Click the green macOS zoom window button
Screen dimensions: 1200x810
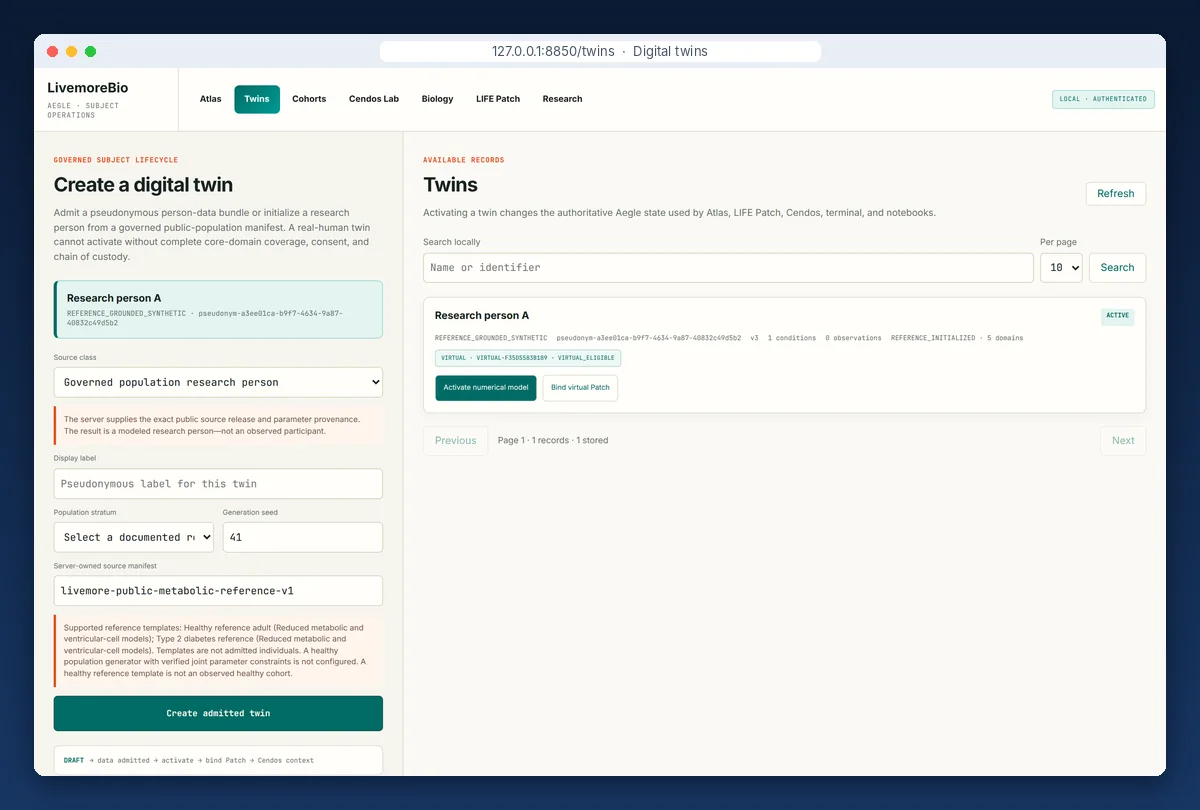pos(90,52)
